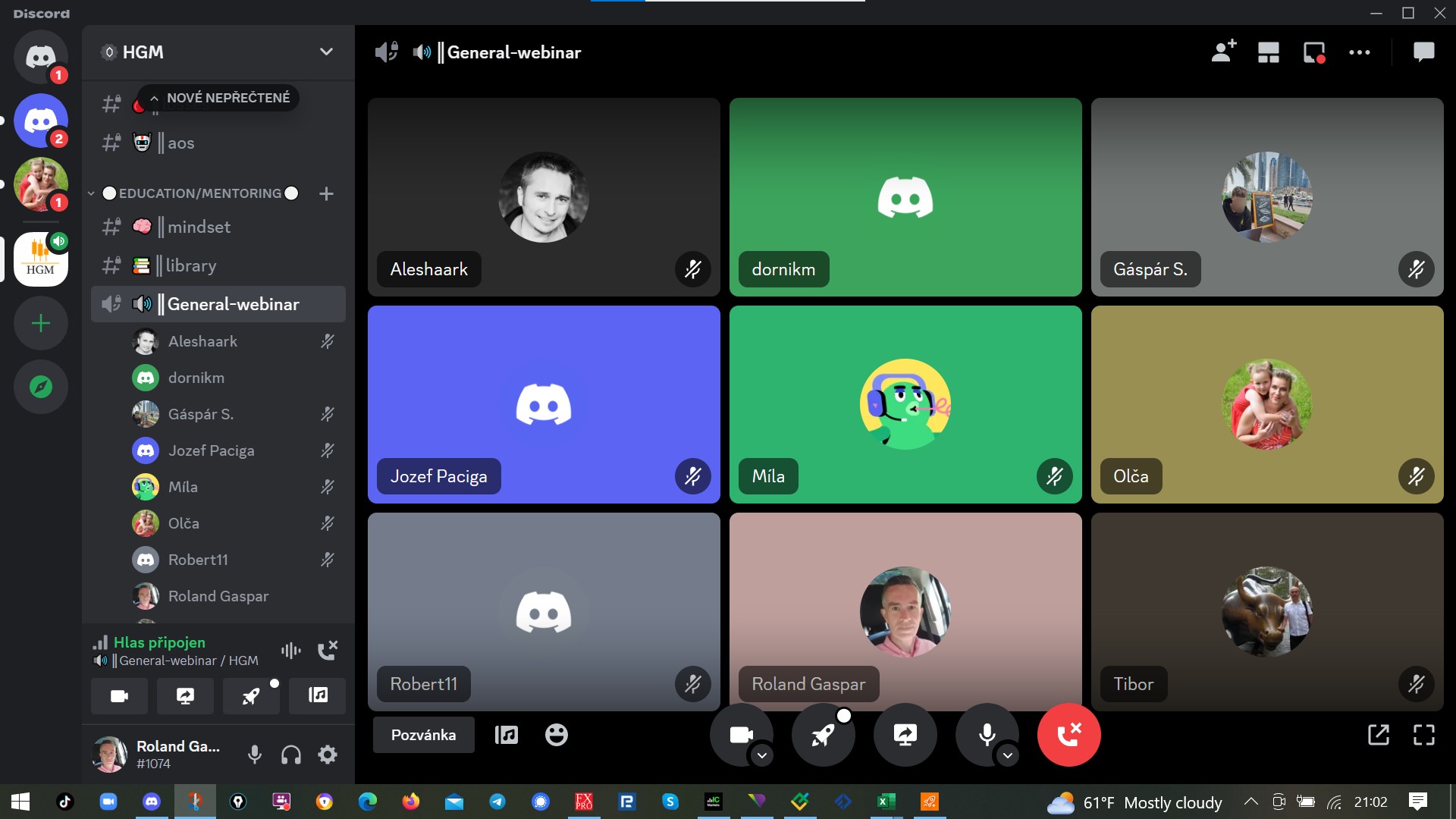Click the Pozvánka invite button

click(x=424, y=735)
